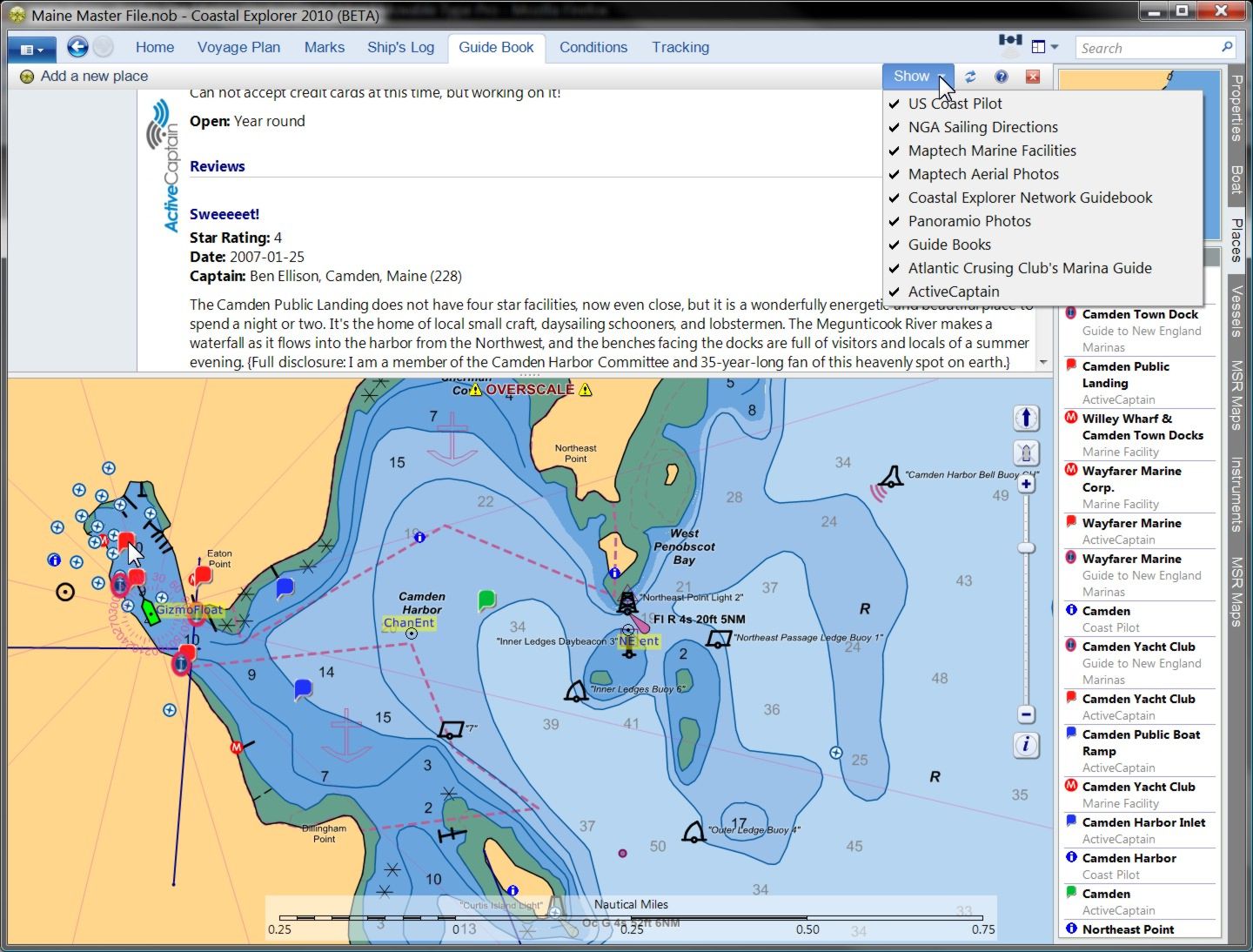1253x952 pixels.
Task: Click the Camden Harbor Bell Buoy symbol
Action: coord(890,479)
